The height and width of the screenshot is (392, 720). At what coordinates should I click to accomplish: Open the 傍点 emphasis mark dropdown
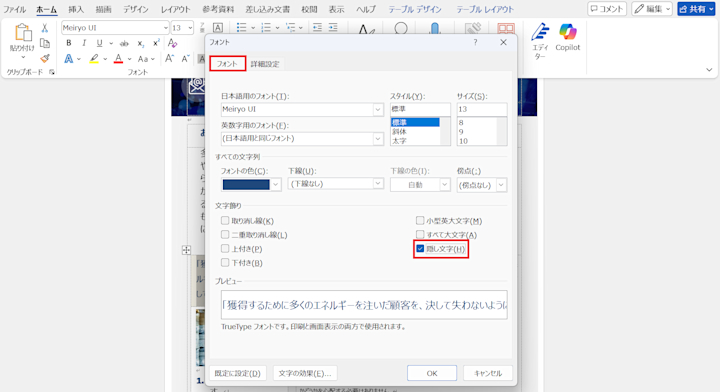501,185
